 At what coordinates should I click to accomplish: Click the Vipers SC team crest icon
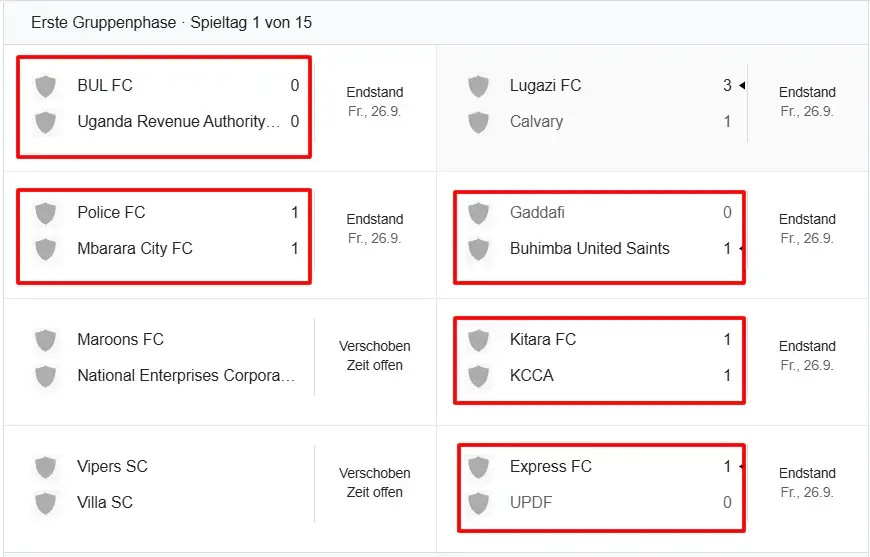45,467
